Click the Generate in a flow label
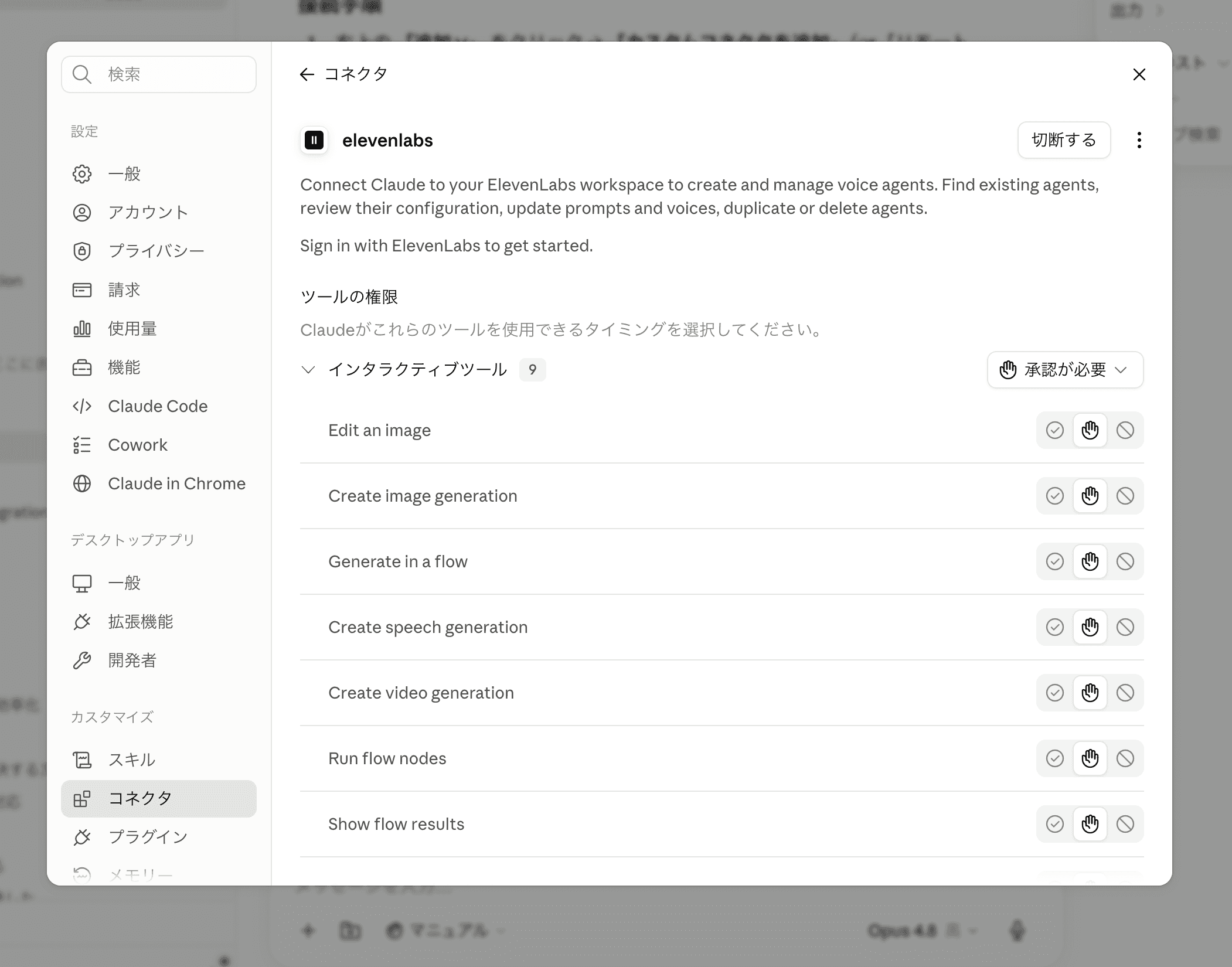Screen dimensions: 1232x967 point(398,562)
